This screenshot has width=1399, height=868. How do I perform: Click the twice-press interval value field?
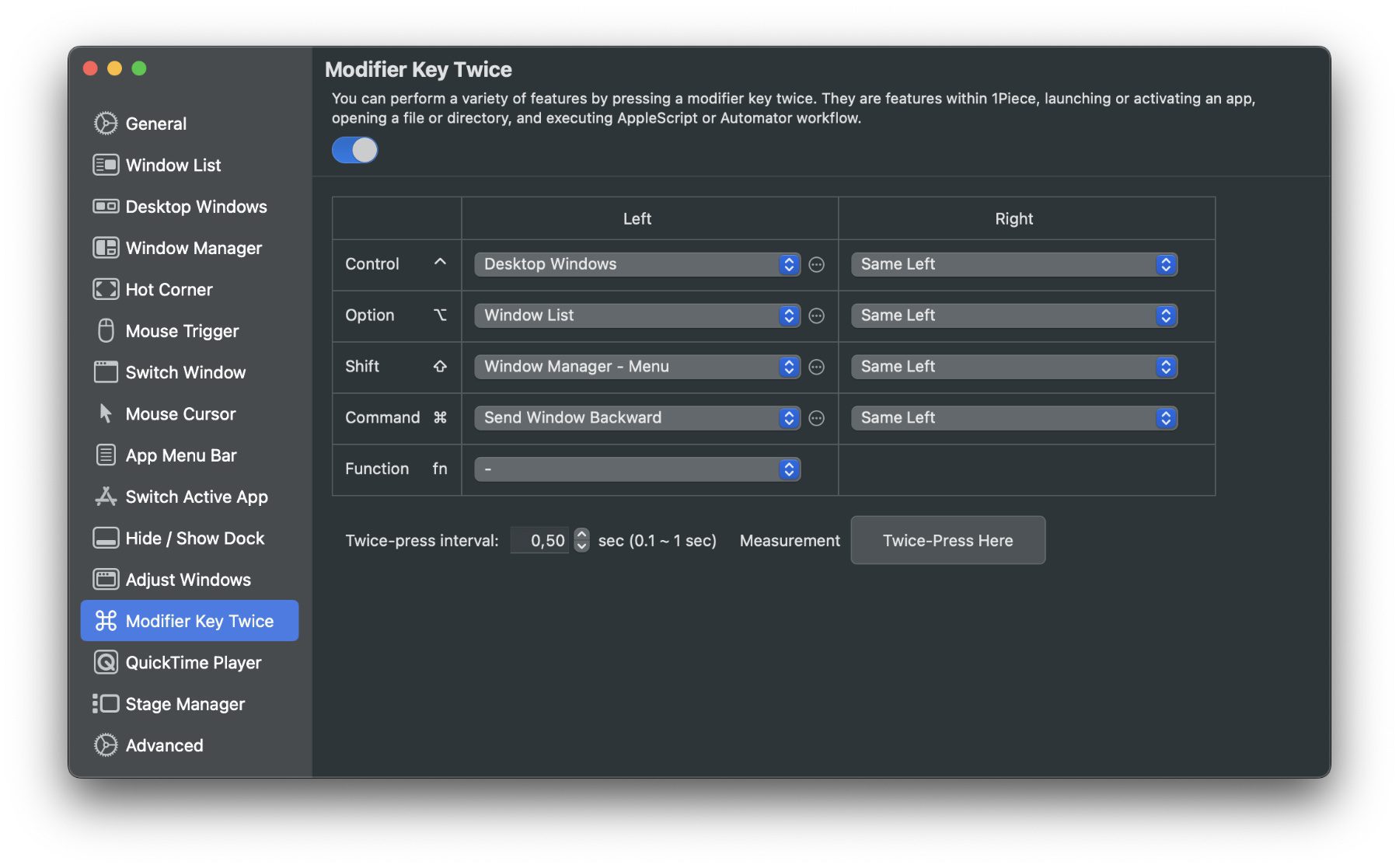click(540, 540)
